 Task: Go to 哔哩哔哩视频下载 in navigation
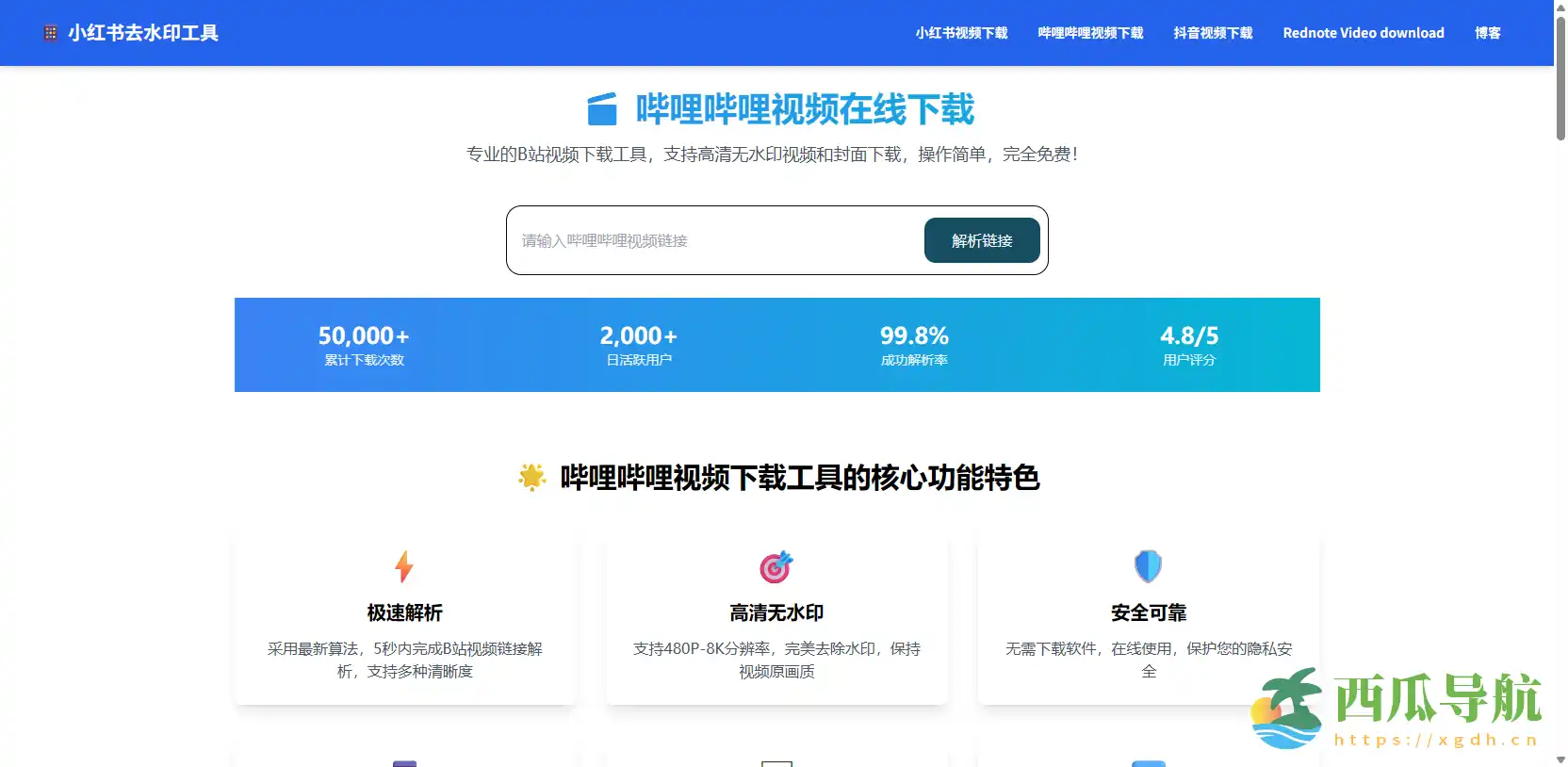1090,33
